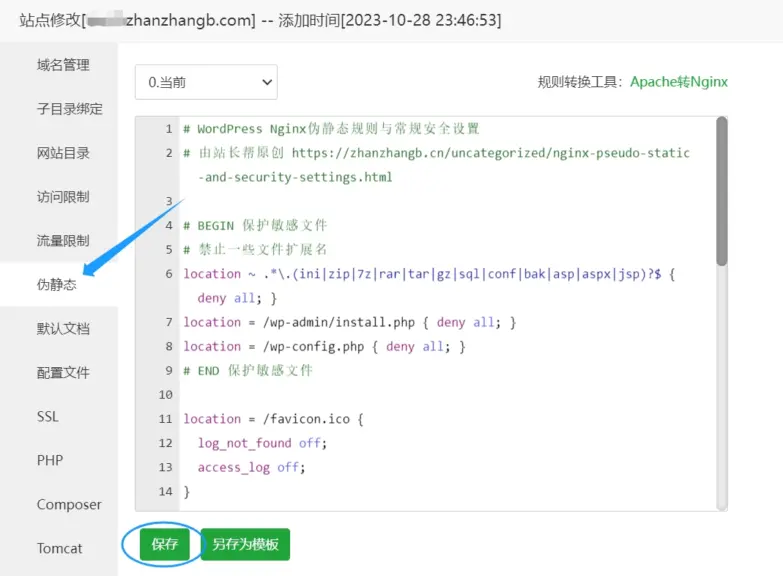Select the 伪静态 tab
This screenshot has height=576, width=783.
[x=56, y=285]
